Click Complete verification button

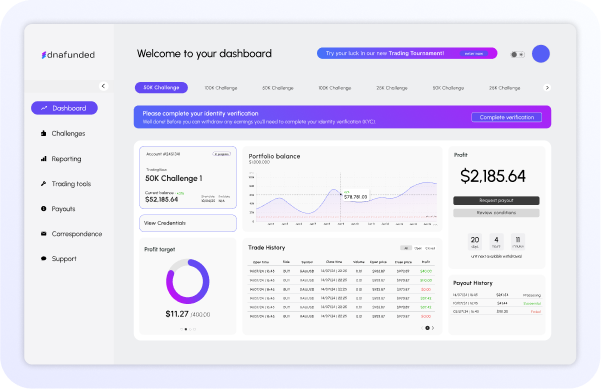tap(506, 117)
